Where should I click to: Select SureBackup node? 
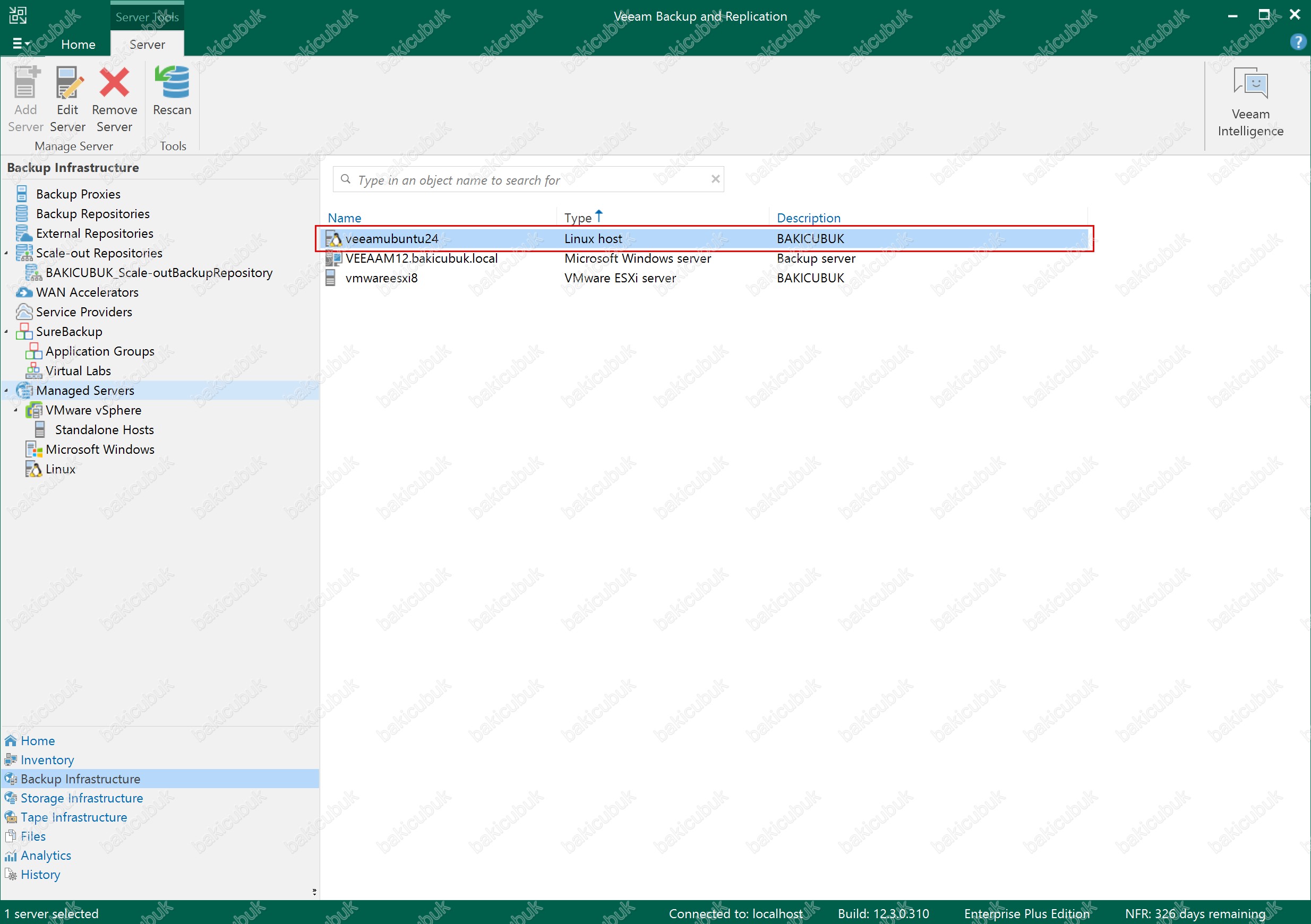click(x=69, y=332)
